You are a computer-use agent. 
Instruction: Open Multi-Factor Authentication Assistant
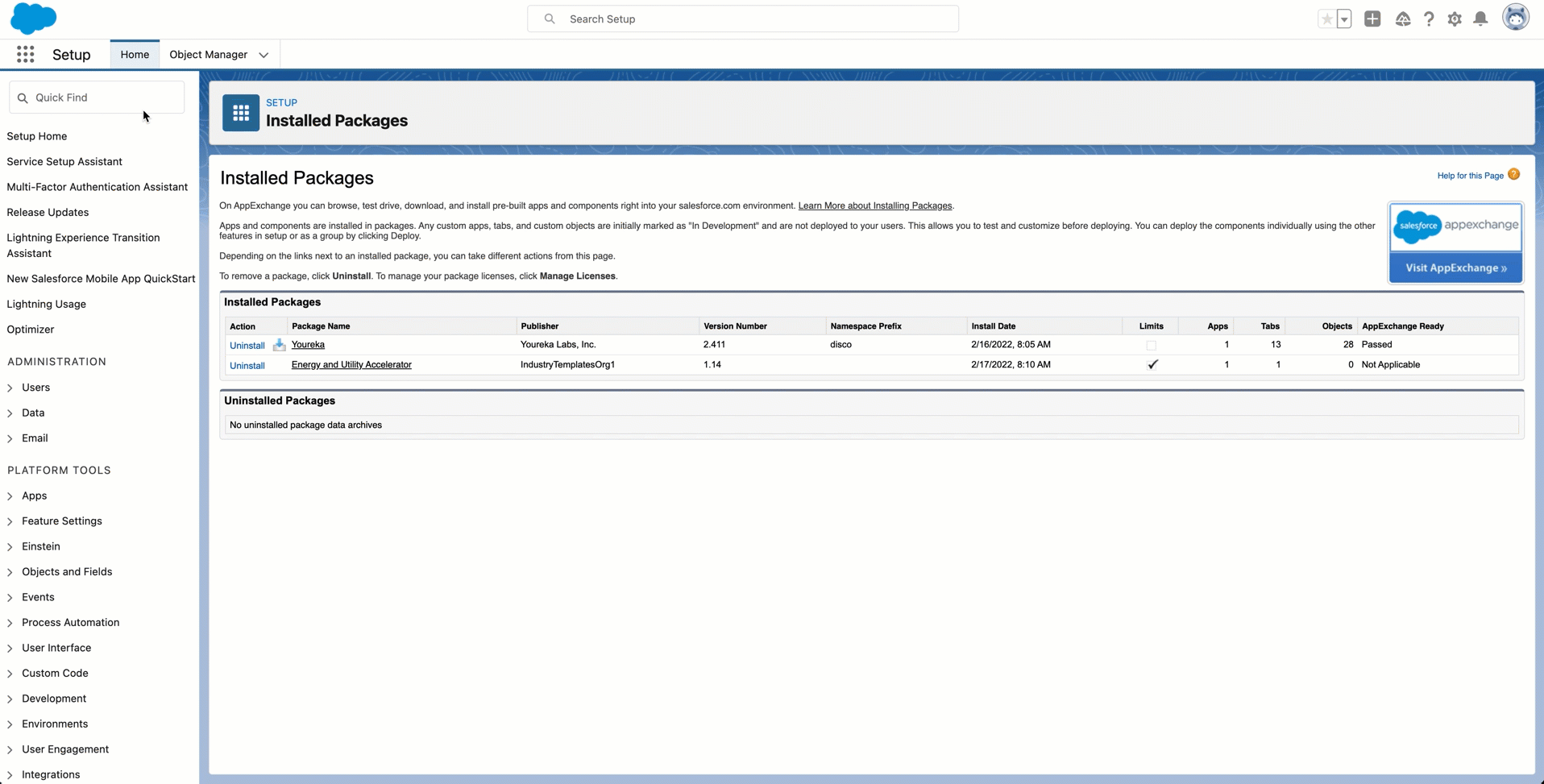98,187
